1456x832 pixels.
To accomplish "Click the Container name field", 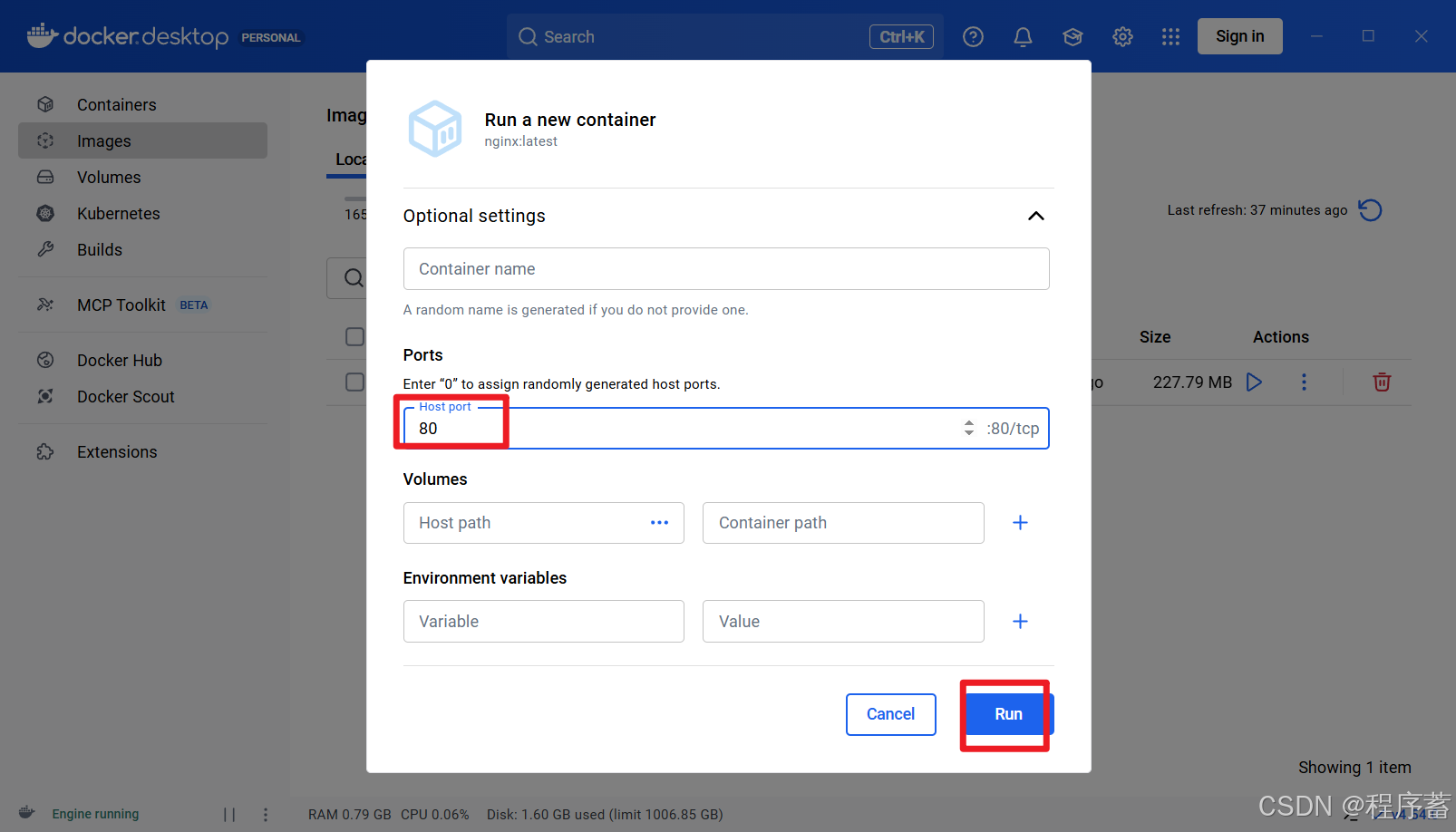I will point(726,268).
